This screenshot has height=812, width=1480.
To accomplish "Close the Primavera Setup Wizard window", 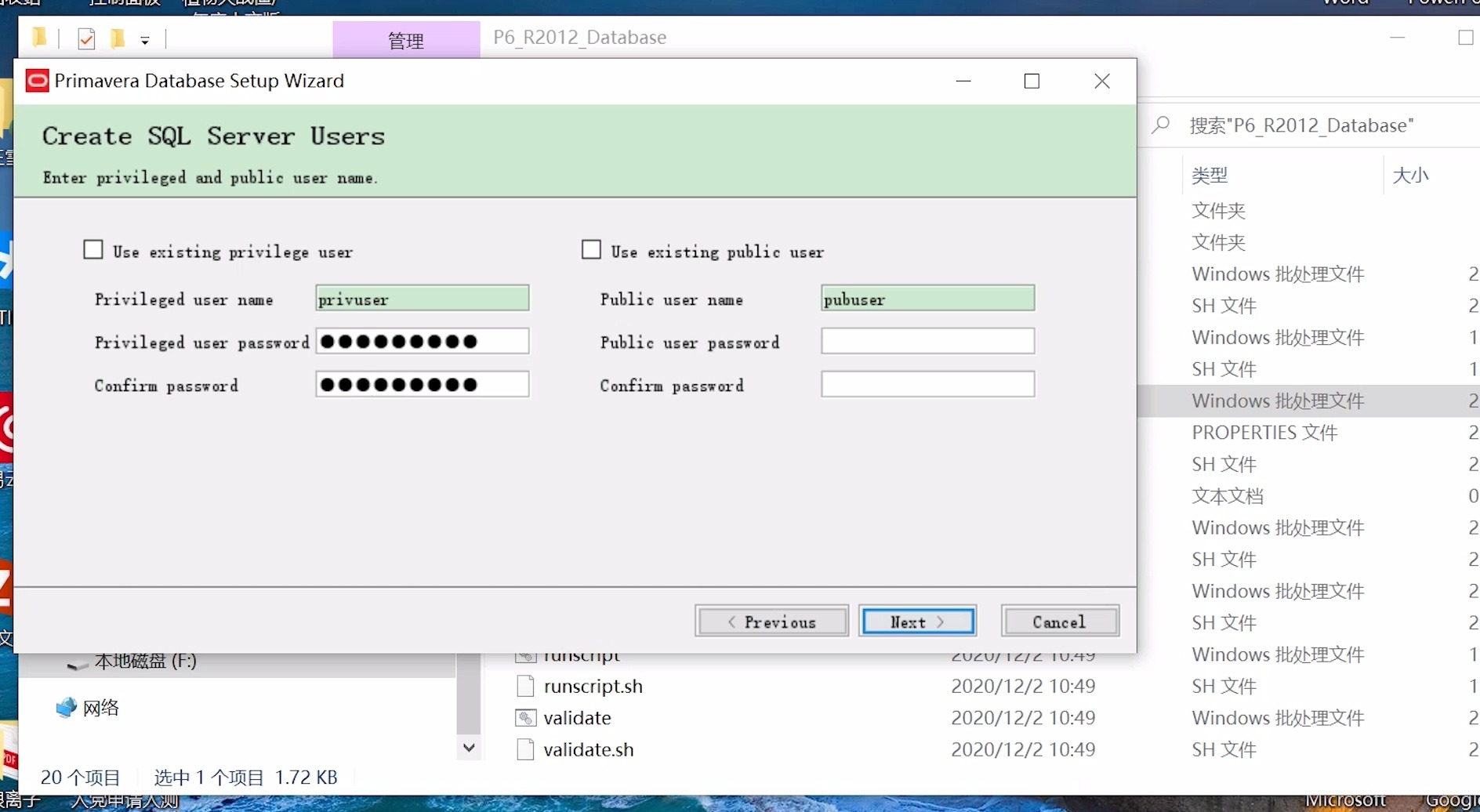I will pyautogui.click(x=1101, y=81).
